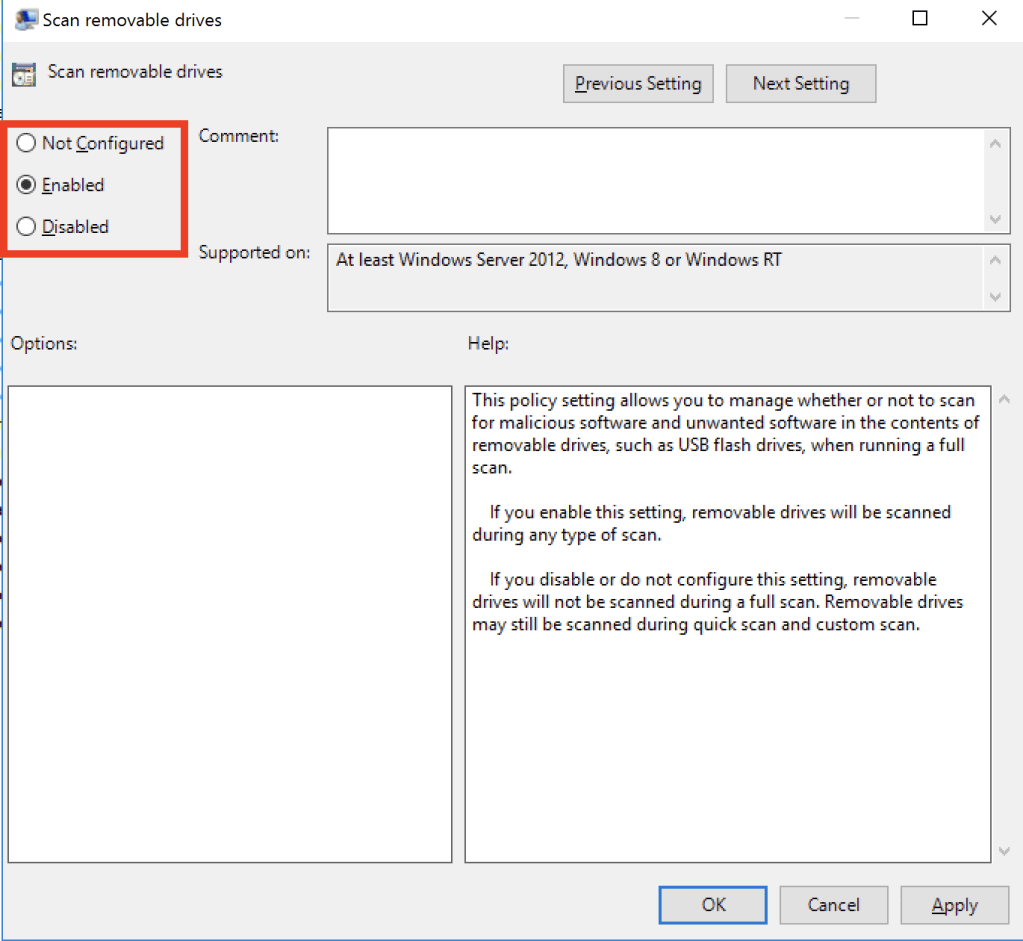Set the policy to Disabled
Image resolution: width=1023 pixels, height=941 pixels.
27,227
